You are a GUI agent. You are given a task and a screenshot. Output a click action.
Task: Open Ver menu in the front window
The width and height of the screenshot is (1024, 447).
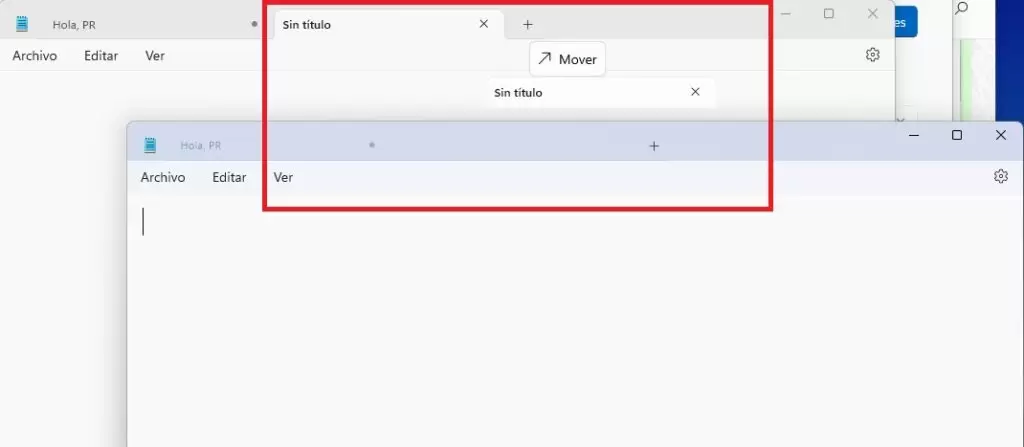tap(283, 177)
